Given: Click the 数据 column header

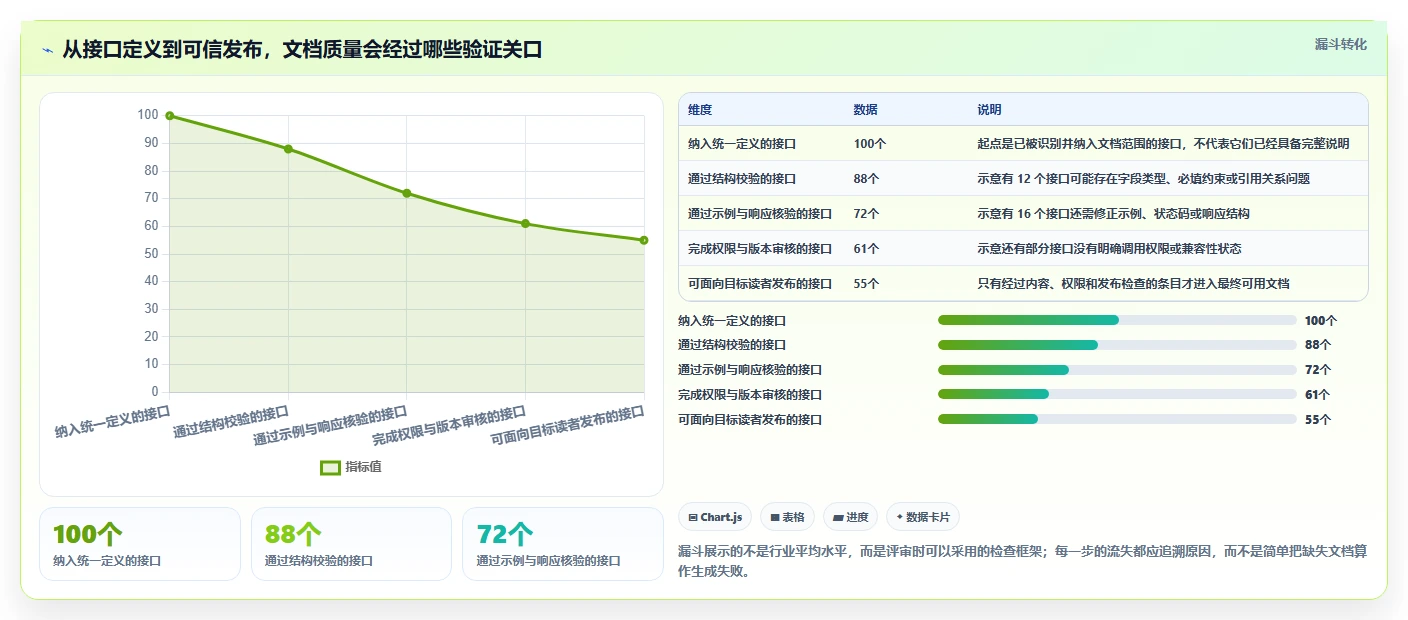Looking at the screenshot, I should click(x=866, y=110).
